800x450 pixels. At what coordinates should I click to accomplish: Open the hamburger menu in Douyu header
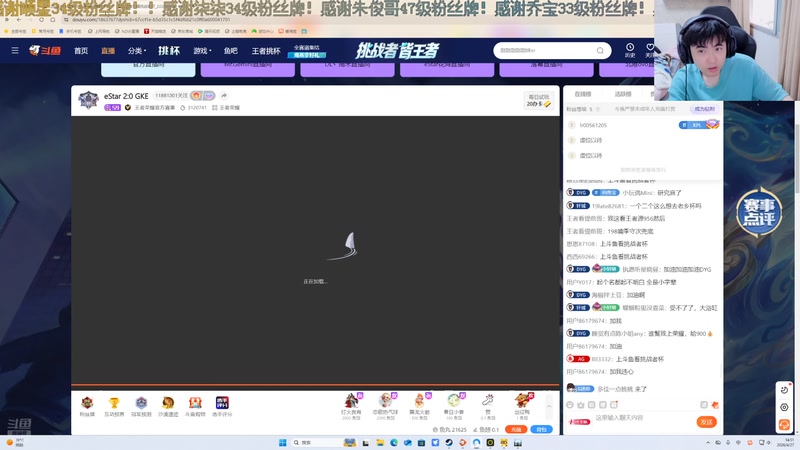[x=15, y=51]
